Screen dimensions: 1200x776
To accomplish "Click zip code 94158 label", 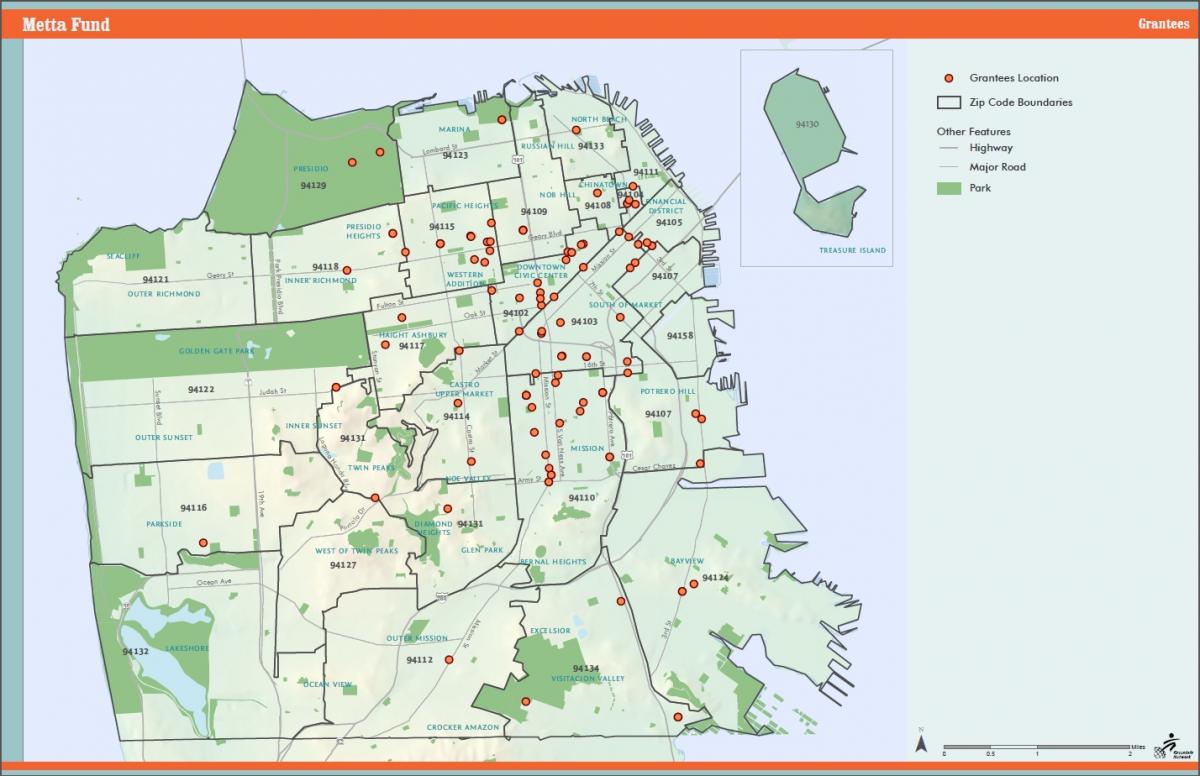I will pos(679,336).
